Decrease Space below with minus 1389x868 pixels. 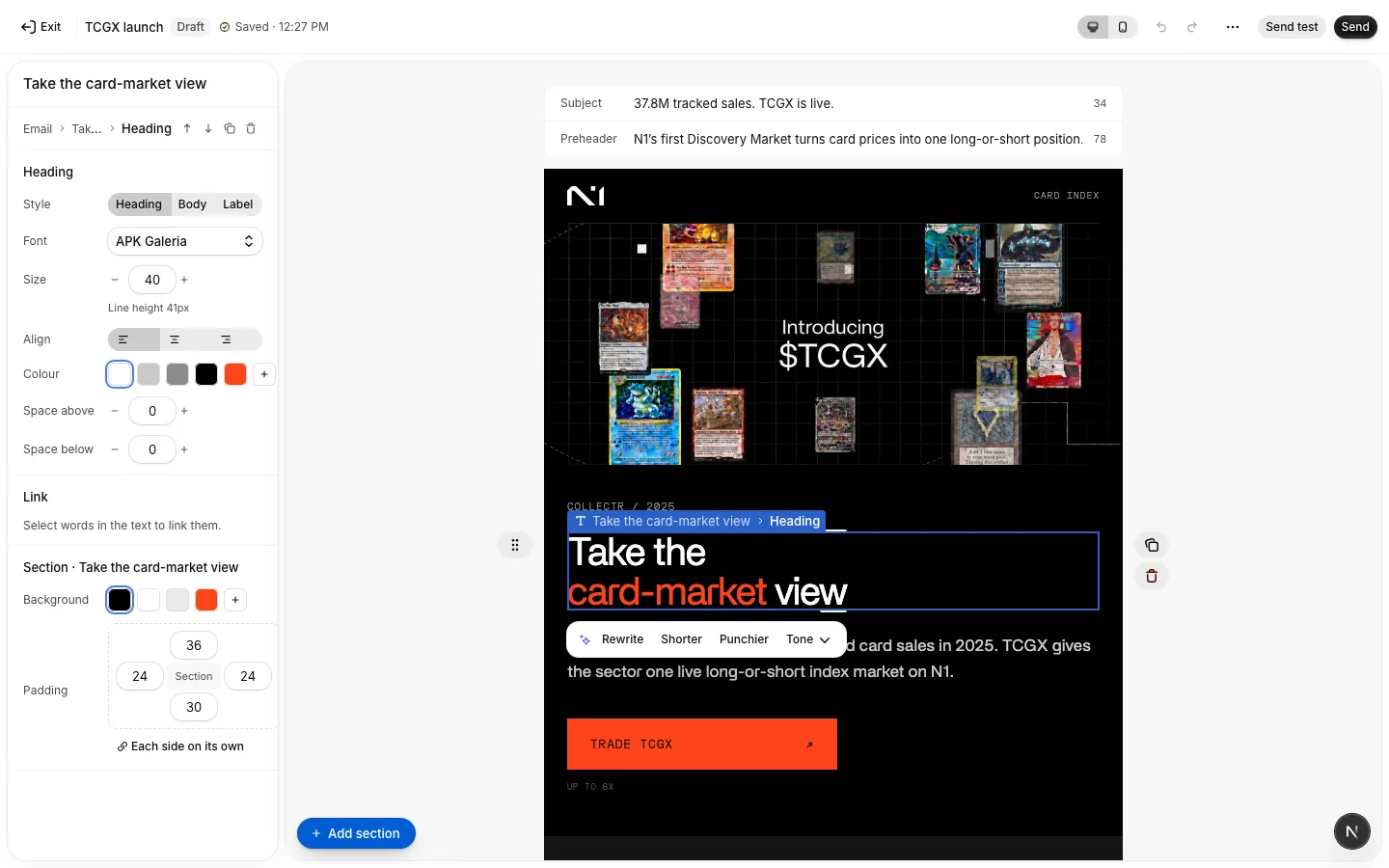[x=115, y=449]
